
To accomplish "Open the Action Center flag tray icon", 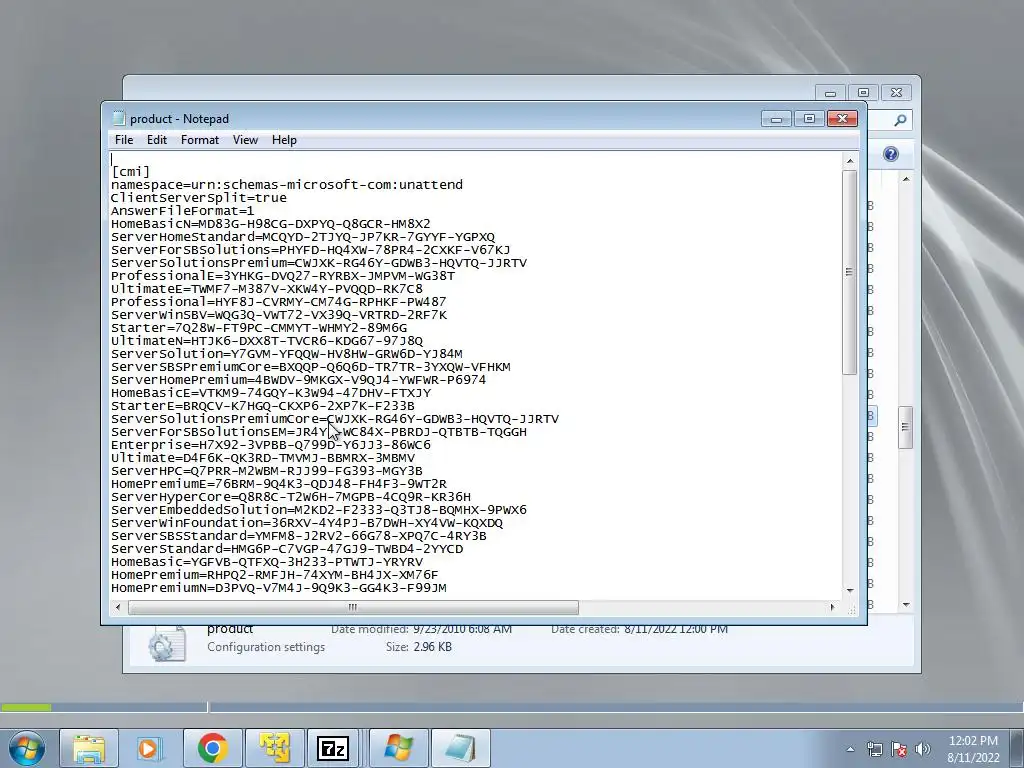I will 899,749.
